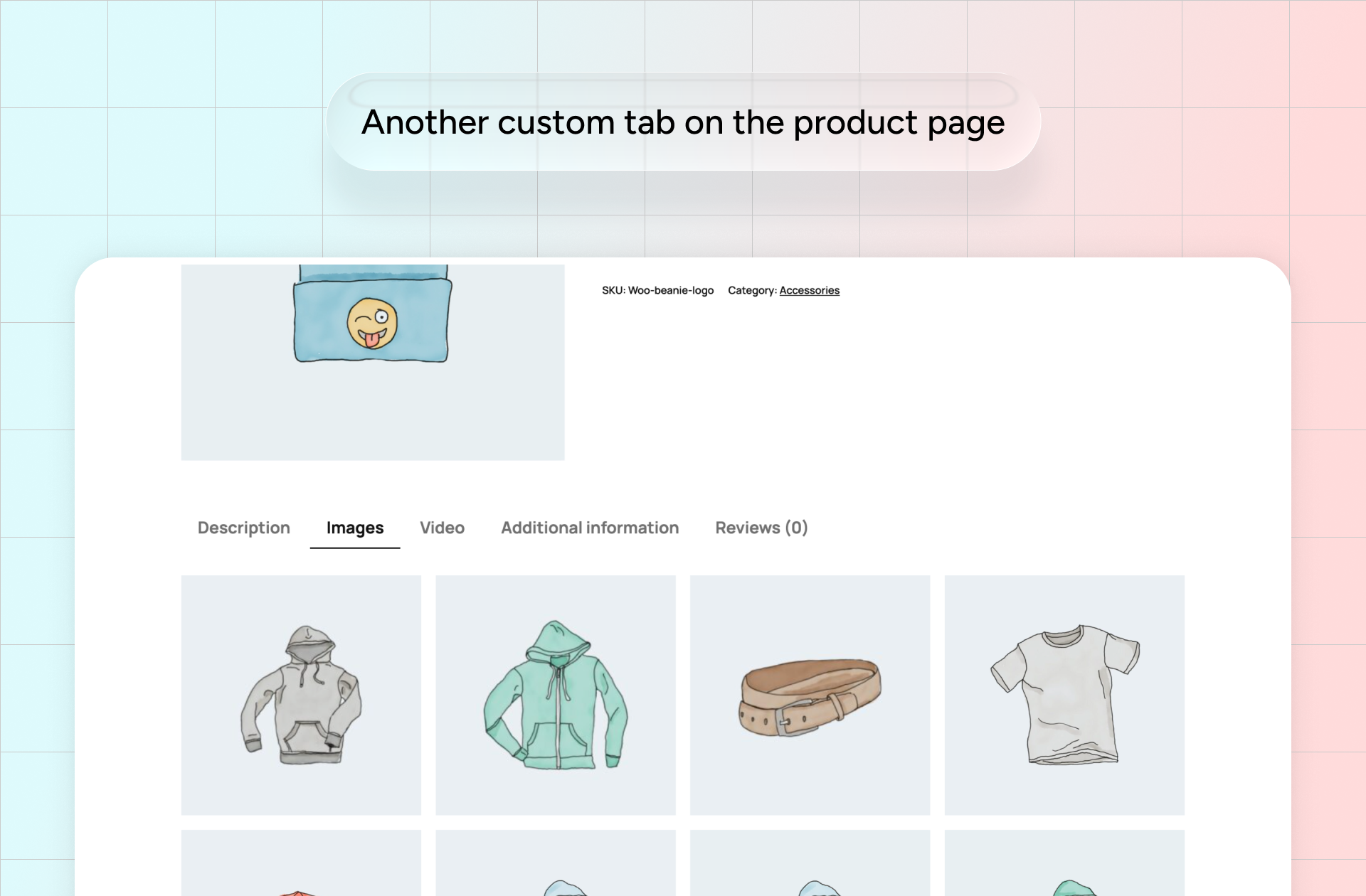View the Reviews (0) tab
The width and height of the screenshot is (1366, 896).
coord(761,528)
